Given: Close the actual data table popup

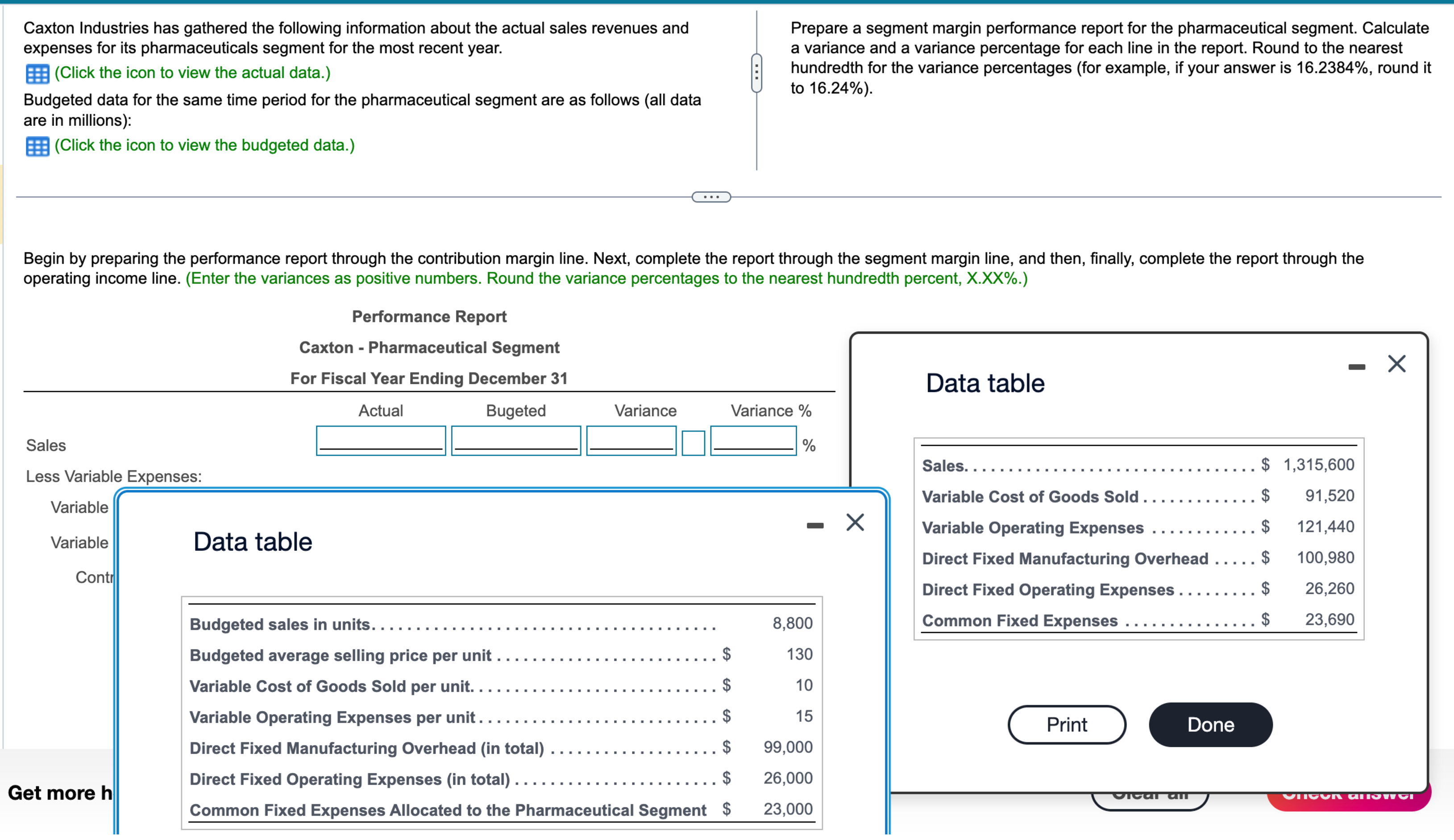Looking at the screenshot, I should [x=1396, y=364].
